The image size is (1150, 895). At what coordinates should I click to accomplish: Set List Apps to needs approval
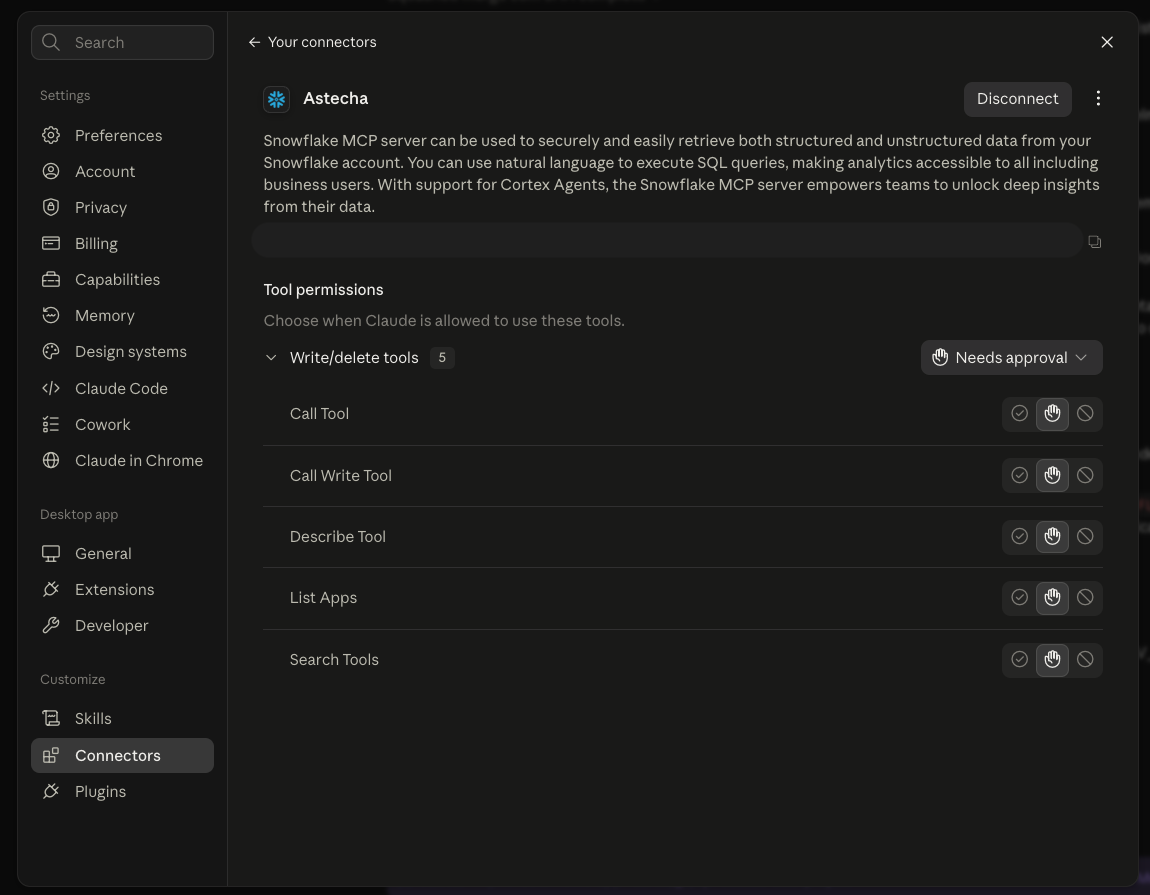[x=1052, y=597]
